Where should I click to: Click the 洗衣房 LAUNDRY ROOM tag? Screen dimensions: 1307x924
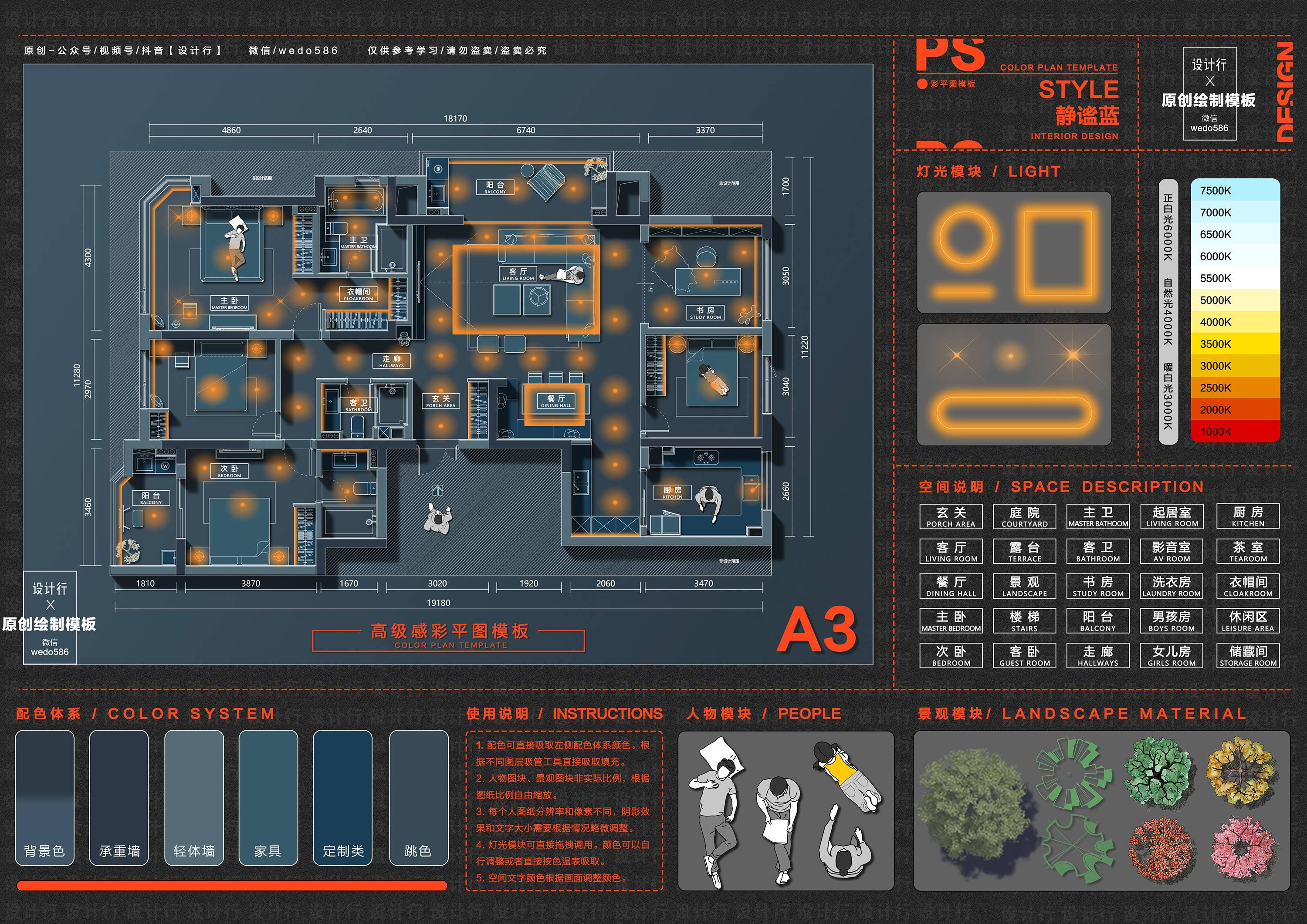click(x=1172, y=586)
